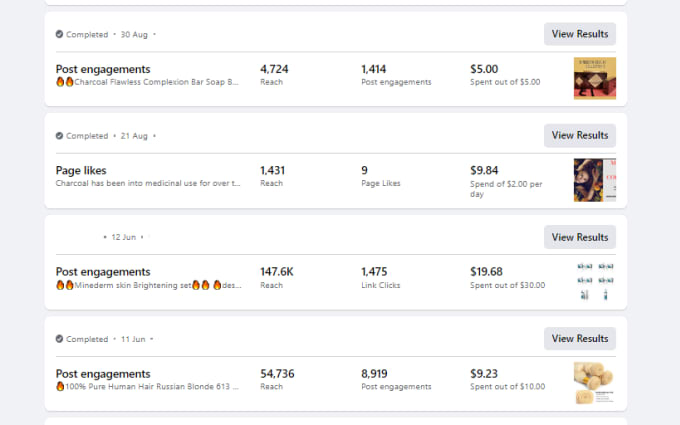View Results for the 11 Jun ad
This screenshot has height=425, width=680.
coord(580,338)
